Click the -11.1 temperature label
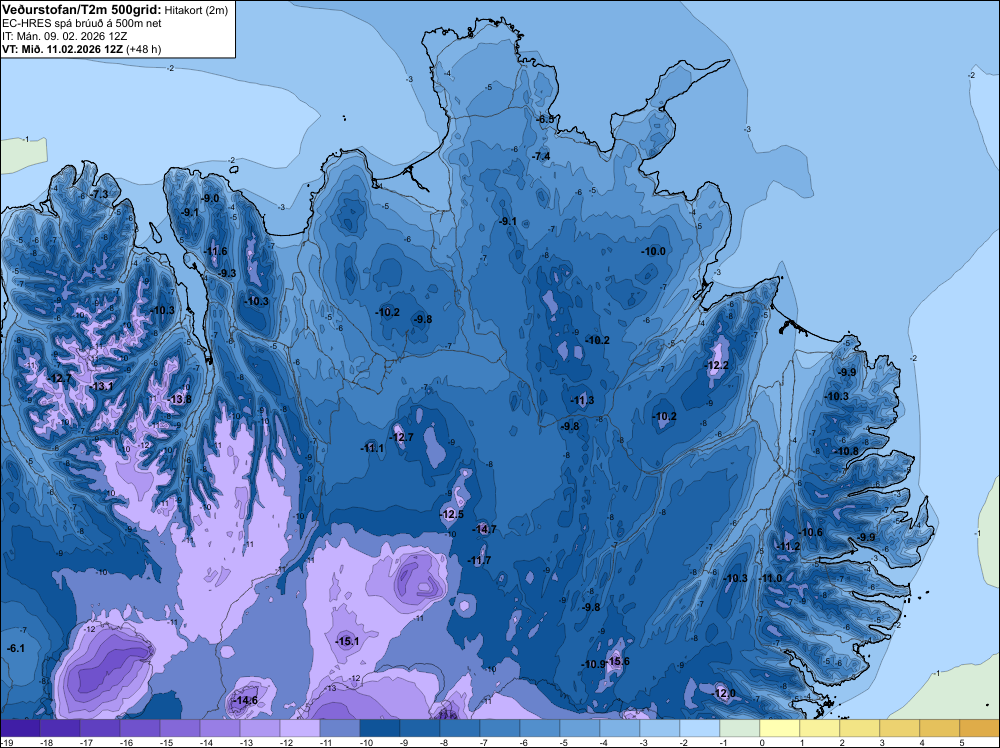This screenshot has height=748, width=1000. pos(372,448)
